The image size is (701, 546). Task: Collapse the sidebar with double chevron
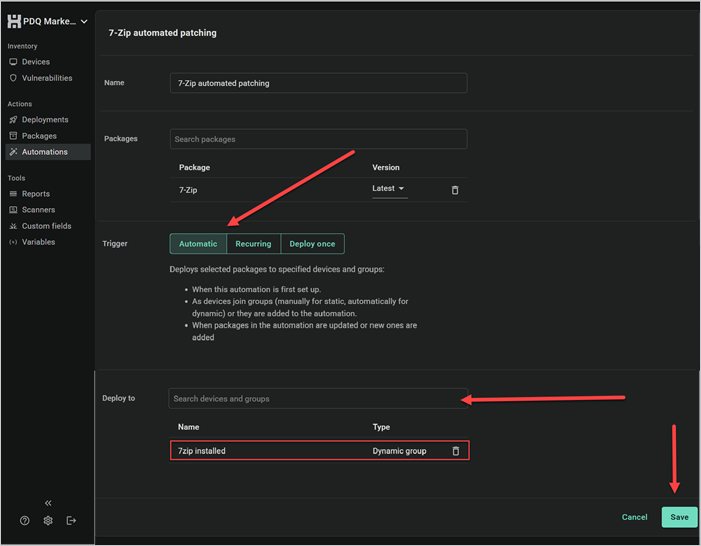pyautogui.click(x=48, y=503)
